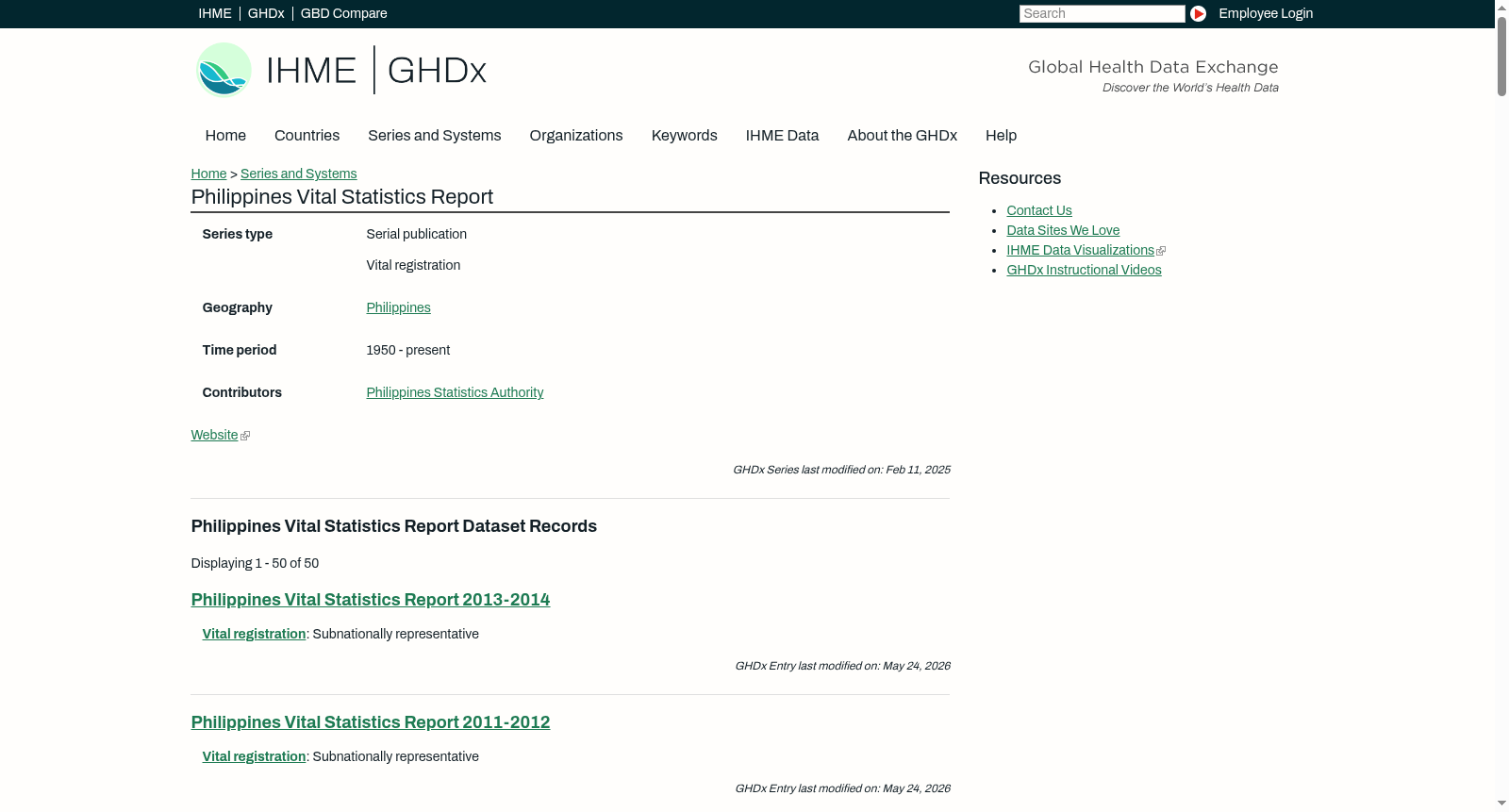Open Contact Us in Resources
The image size is (1509, 812).
point(1038,210)
